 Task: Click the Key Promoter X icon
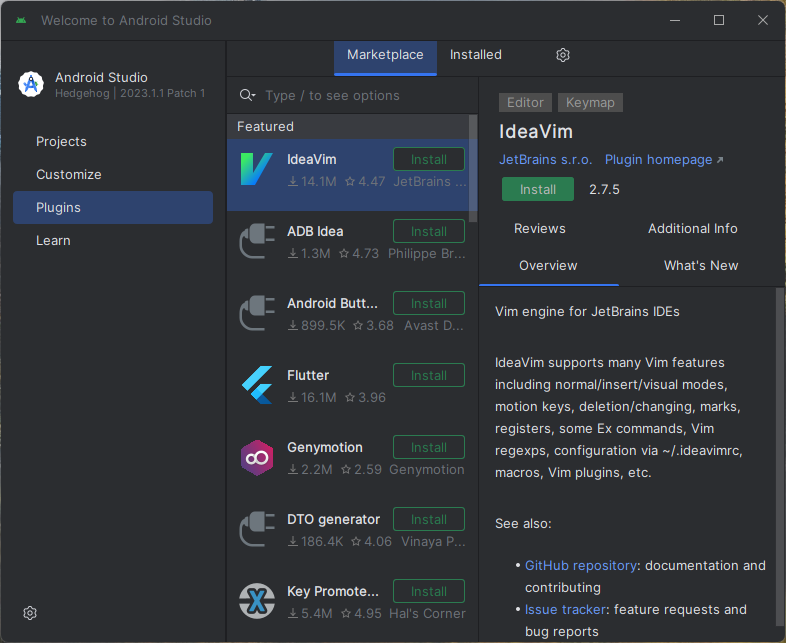click(256, 601)
